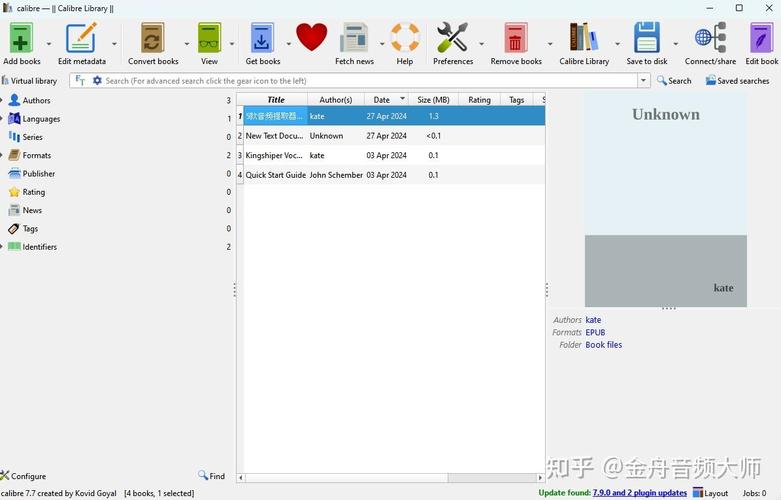Click the book cover thumbnail

coord(665,199)
